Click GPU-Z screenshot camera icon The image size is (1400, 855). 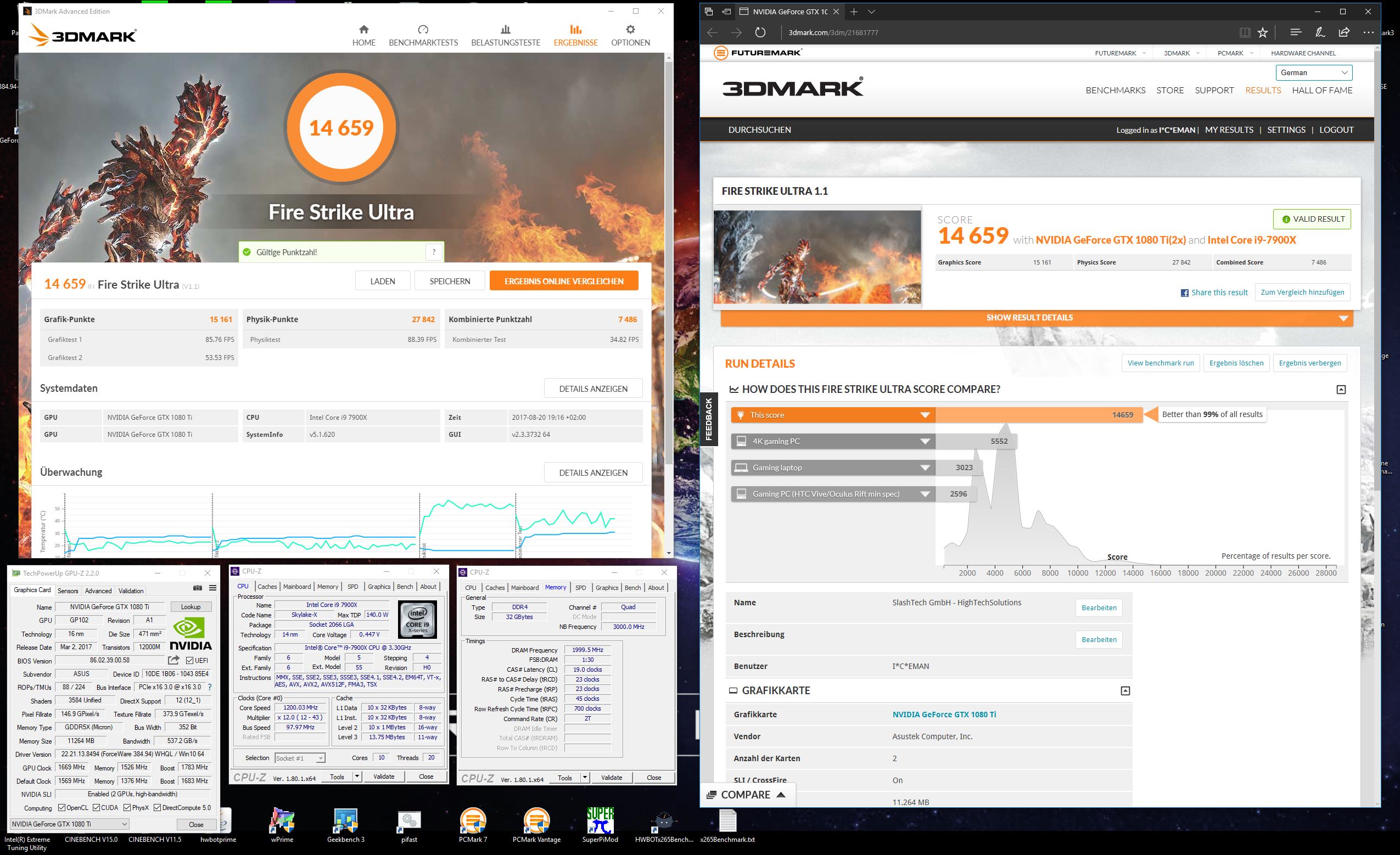[x=197, y=588]
